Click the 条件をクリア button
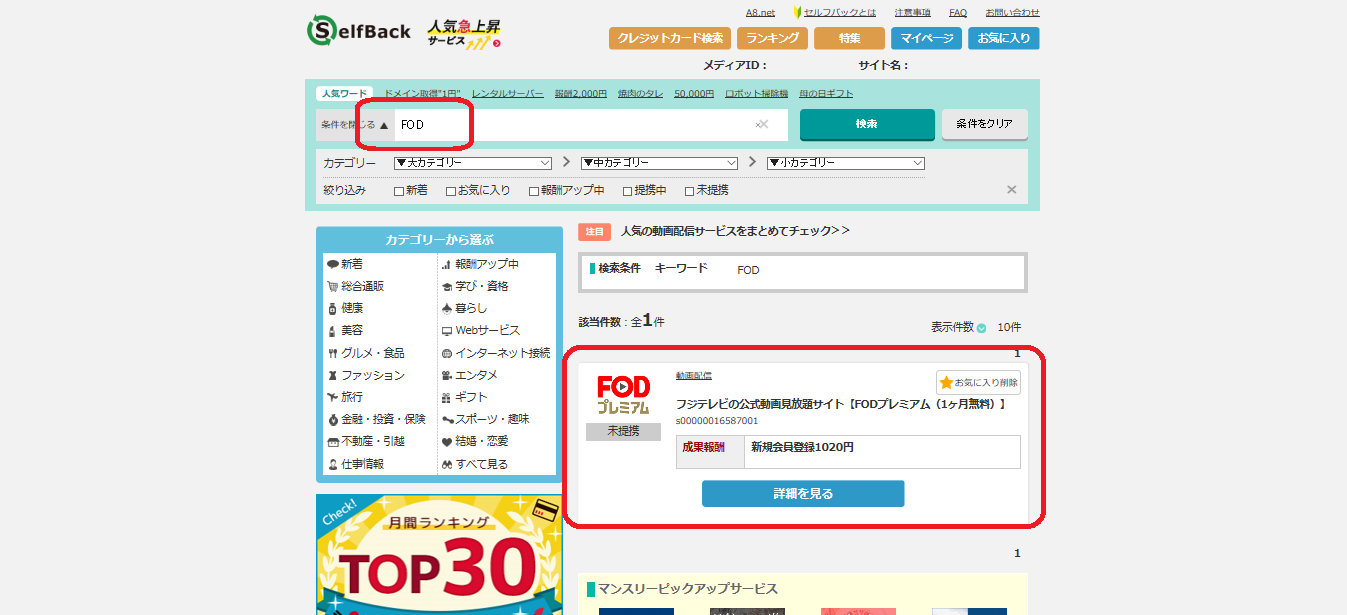Image resolution: width=1347 pixels, height=615 pixels. [984, 124]
